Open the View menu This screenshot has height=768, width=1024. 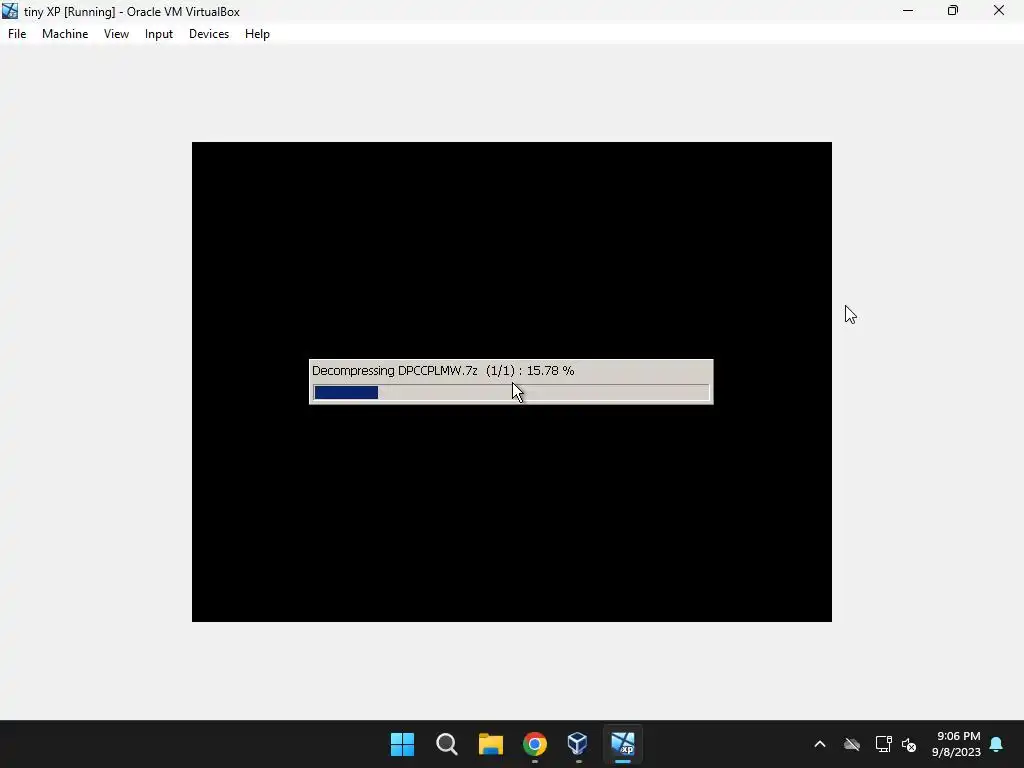116,34
